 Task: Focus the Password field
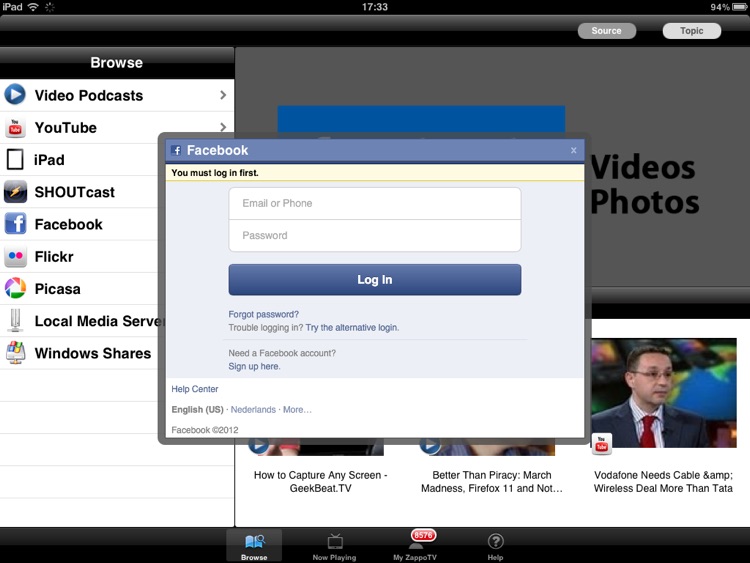click(x=375, y=235)
